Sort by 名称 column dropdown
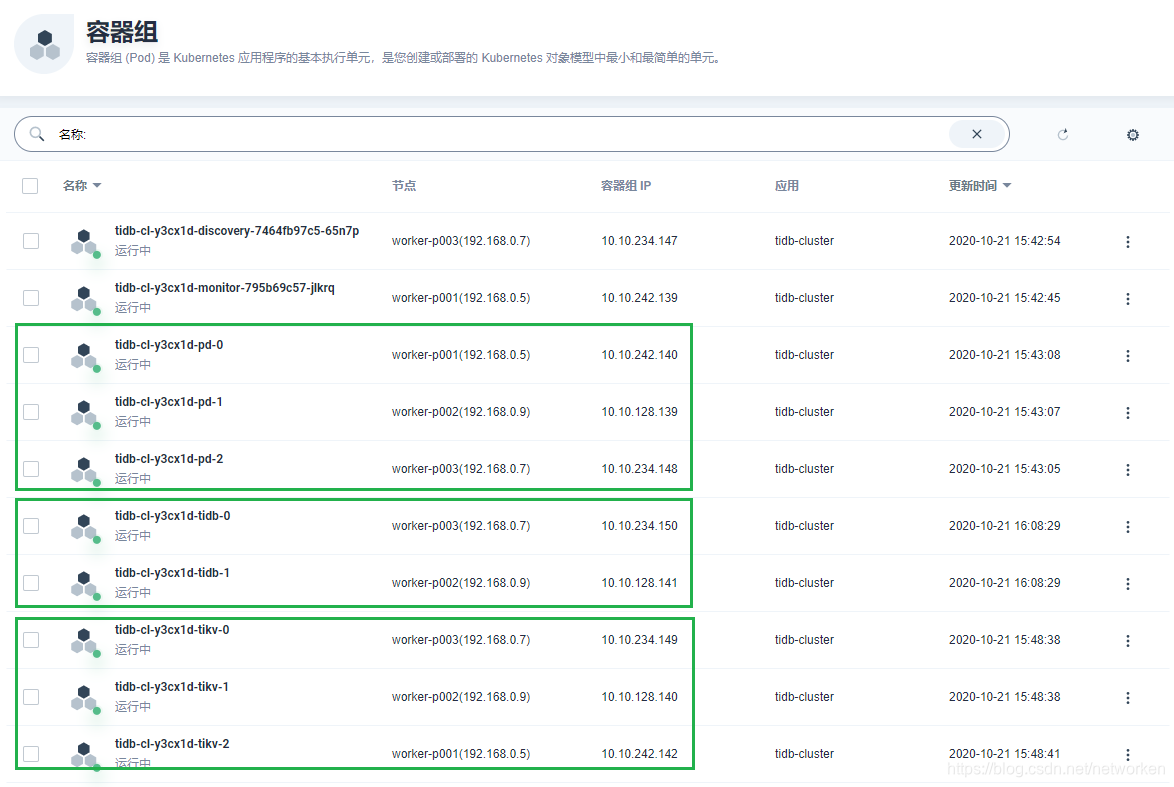Viewport: 1174px width, 787px height. click(x=82, y=186)
